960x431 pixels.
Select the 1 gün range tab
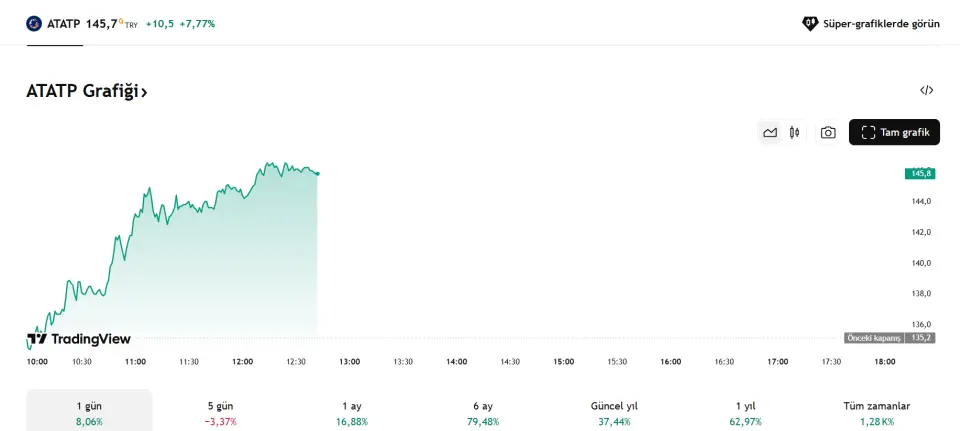(89, 413)
